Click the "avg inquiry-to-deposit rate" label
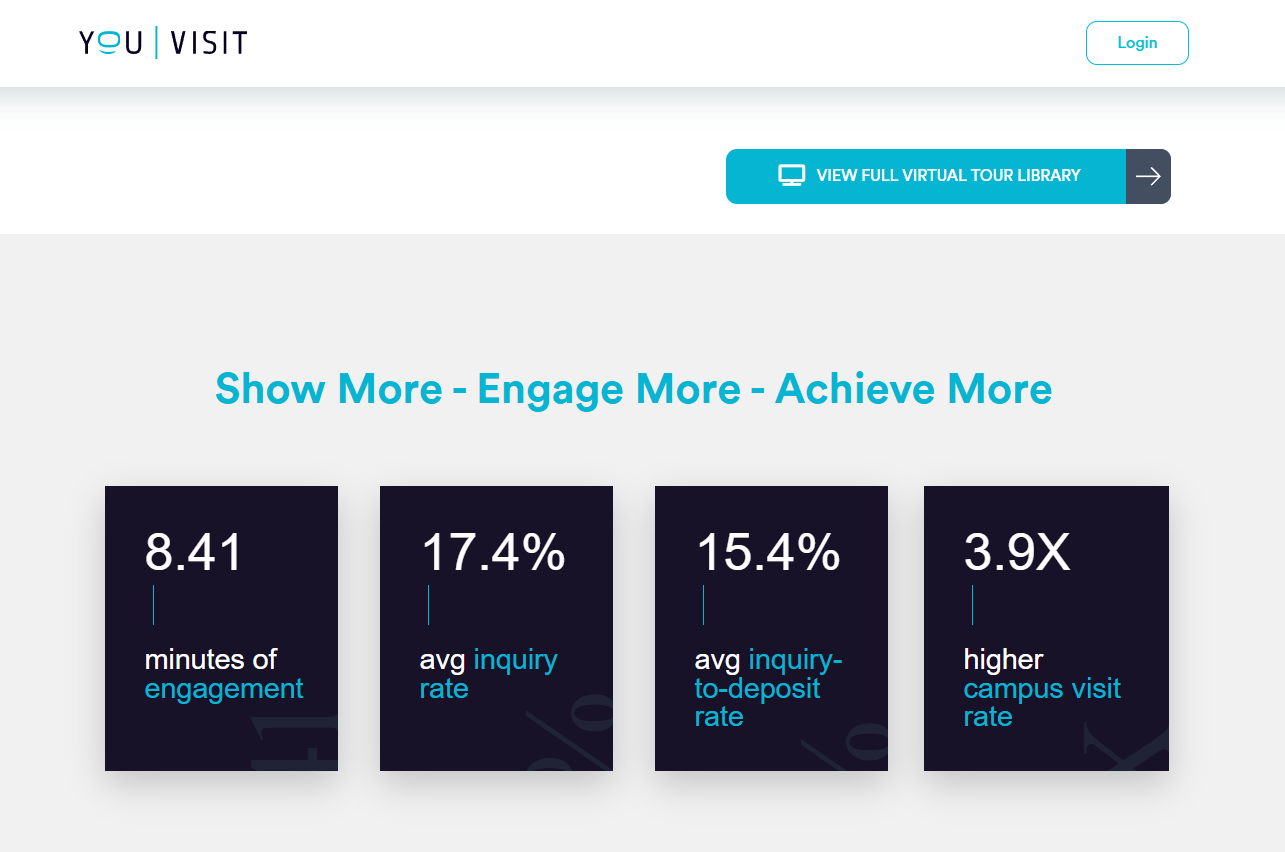 768,688
